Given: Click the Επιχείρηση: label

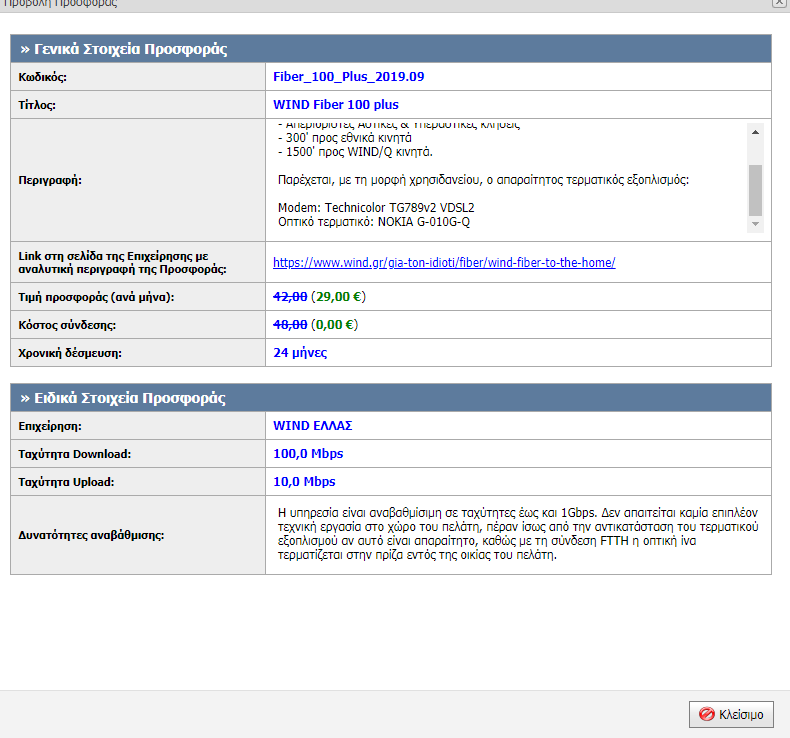Looking at the screenshot, I should (50, 426).
